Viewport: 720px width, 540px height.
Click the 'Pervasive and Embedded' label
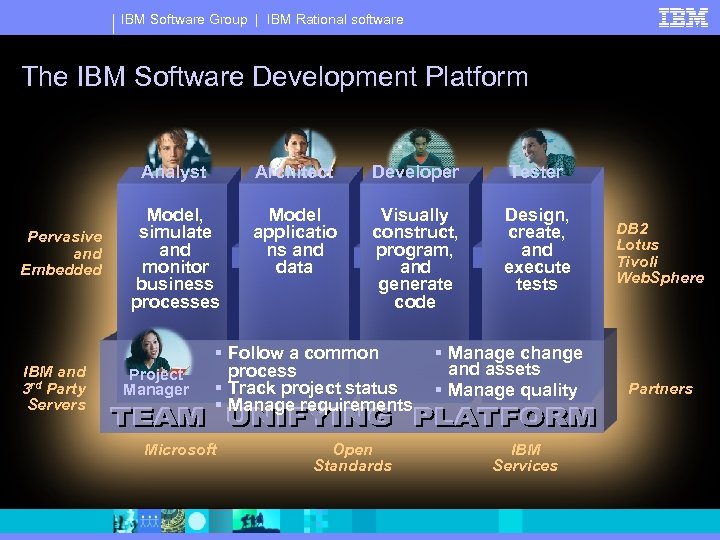point(62,253)
